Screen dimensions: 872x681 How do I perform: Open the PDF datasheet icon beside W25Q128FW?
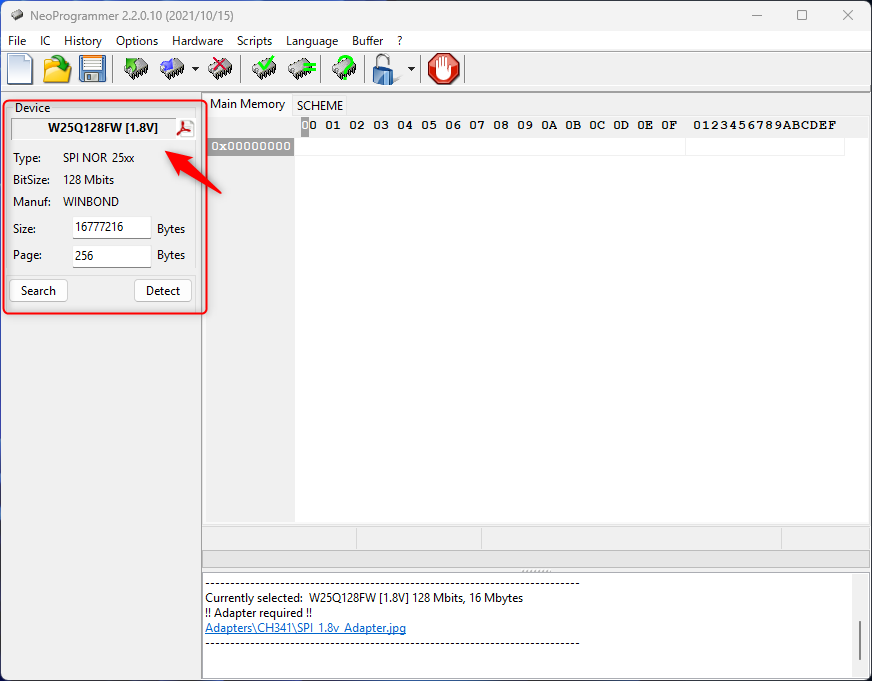(185, 127)
